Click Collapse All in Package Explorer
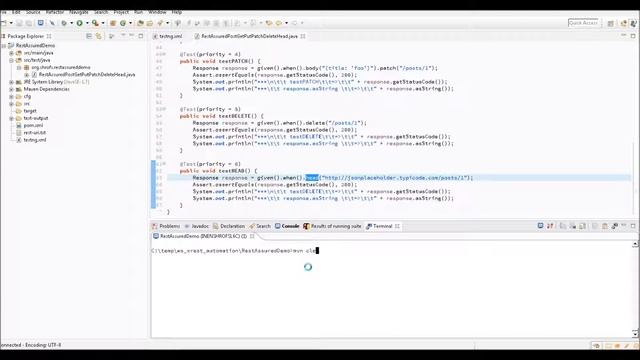The image size is (640, 360). coord(89,36)
